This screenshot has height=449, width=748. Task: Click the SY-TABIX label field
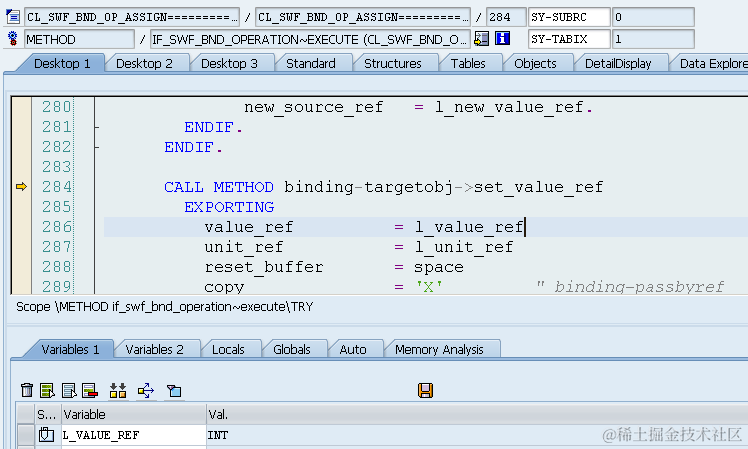pos(569,39)
